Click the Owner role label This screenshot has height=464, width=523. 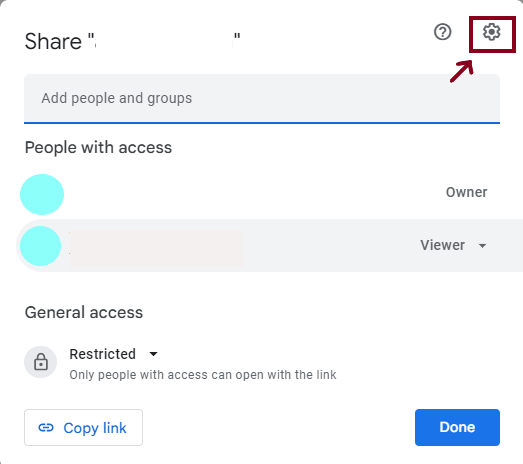pyautogui.click(x=467, y=192)
